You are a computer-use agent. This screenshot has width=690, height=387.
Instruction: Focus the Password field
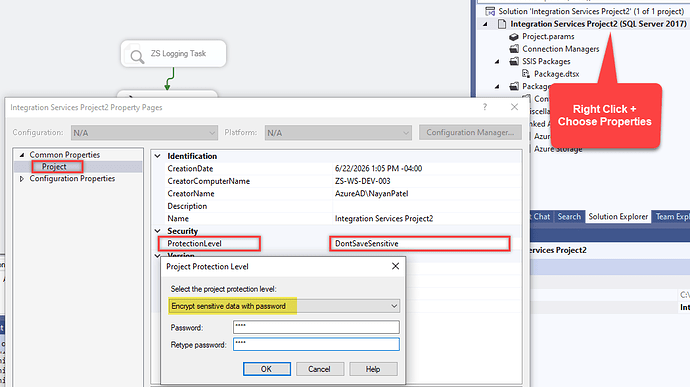(316, 327)
